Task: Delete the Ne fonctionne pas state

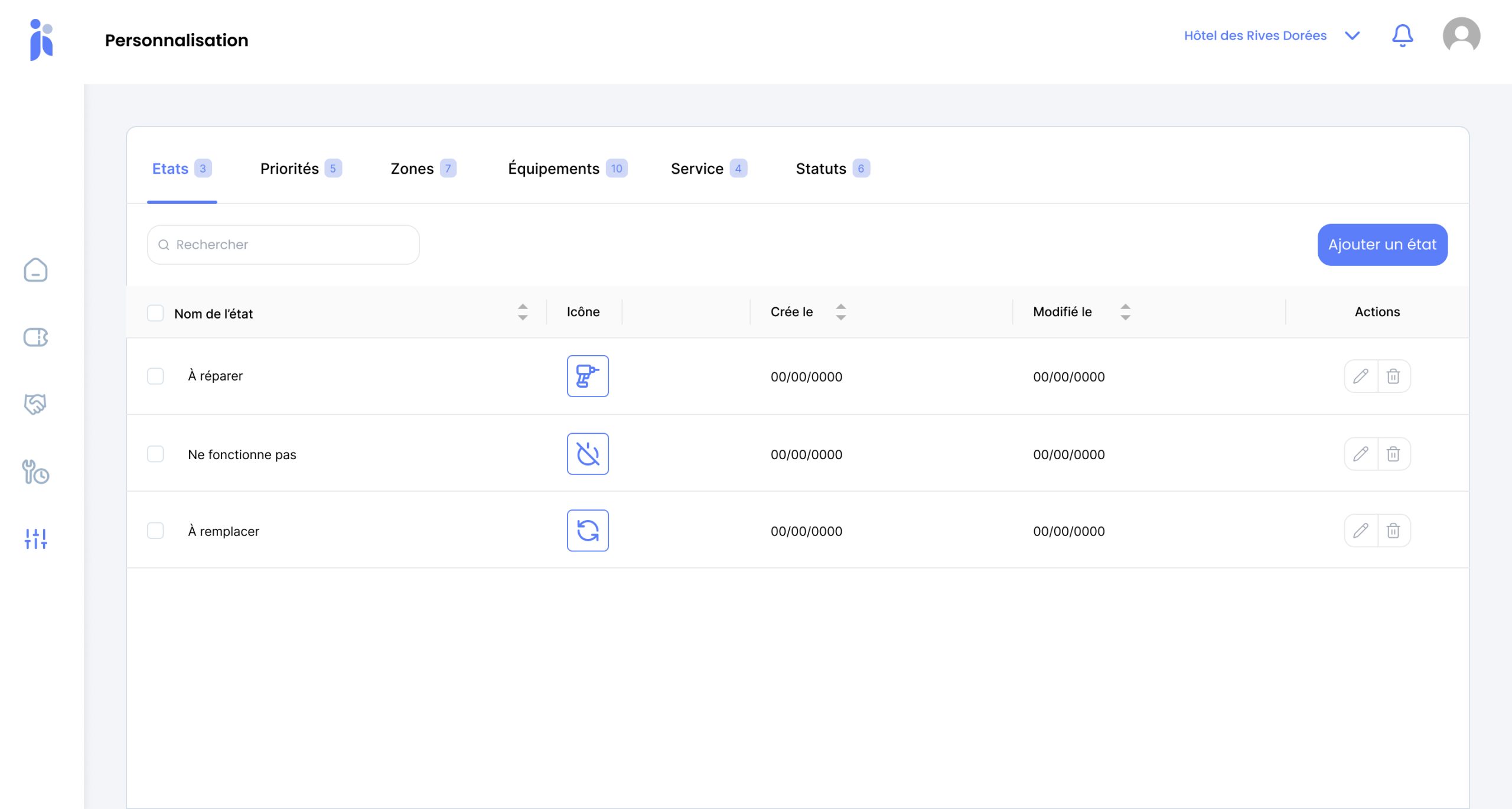Action: pyautogui.click(x=1393, y=454)
